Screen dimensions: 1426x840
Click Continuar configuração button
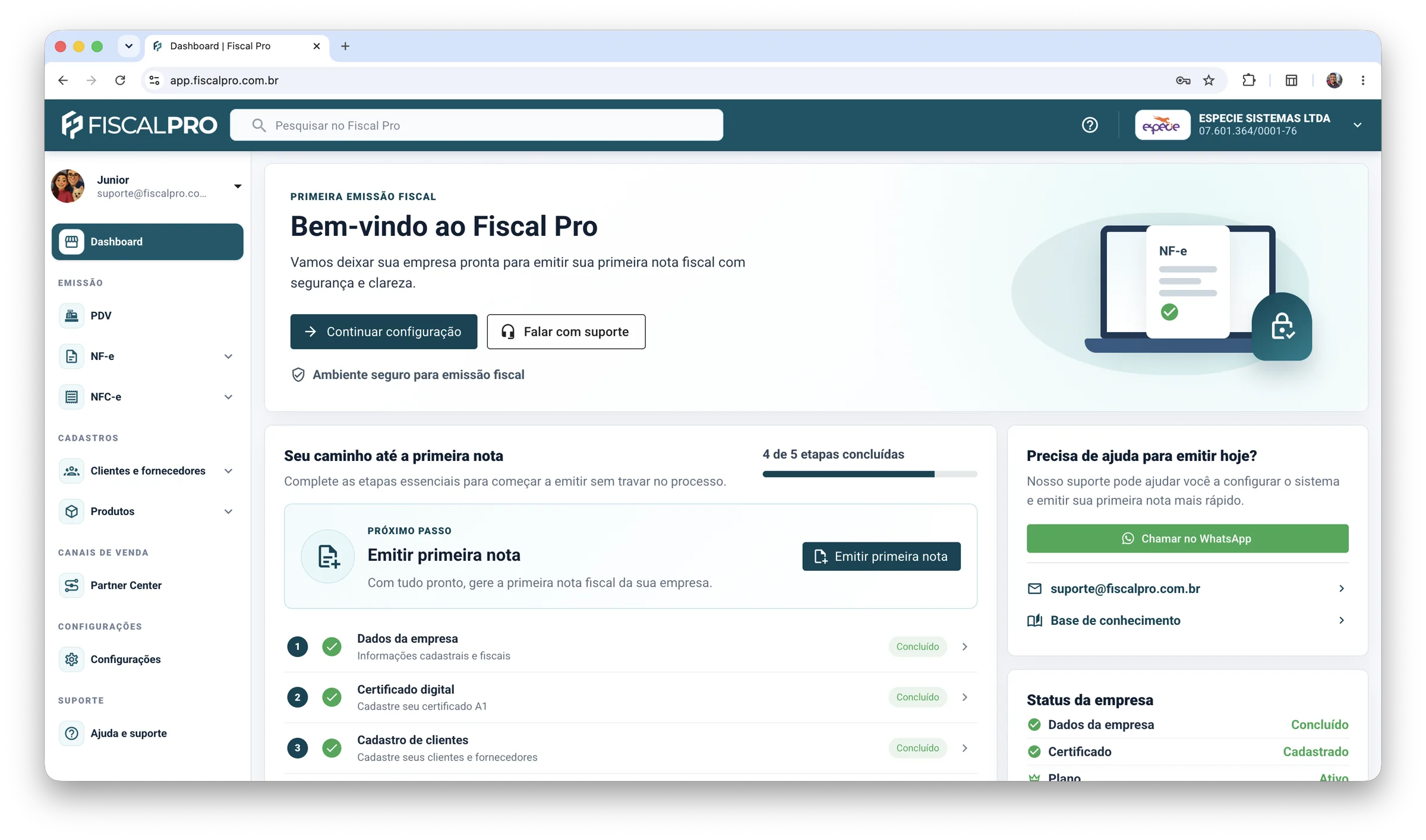point(383,331)
